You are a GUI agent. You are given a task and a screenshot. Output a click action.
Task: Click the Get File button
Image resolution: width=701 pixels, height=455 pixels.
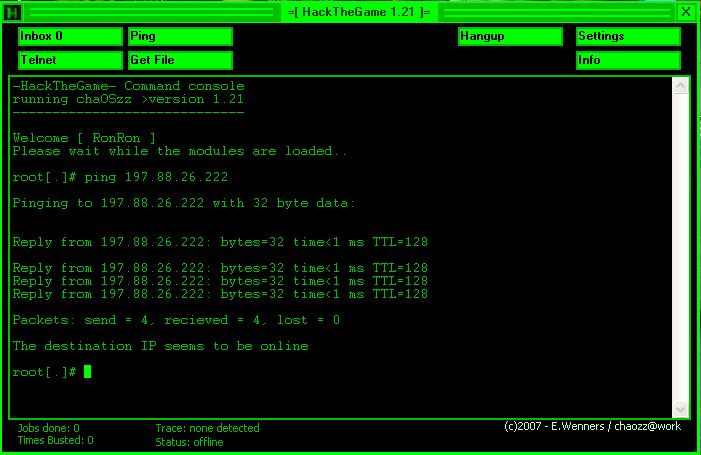(180, 61)
